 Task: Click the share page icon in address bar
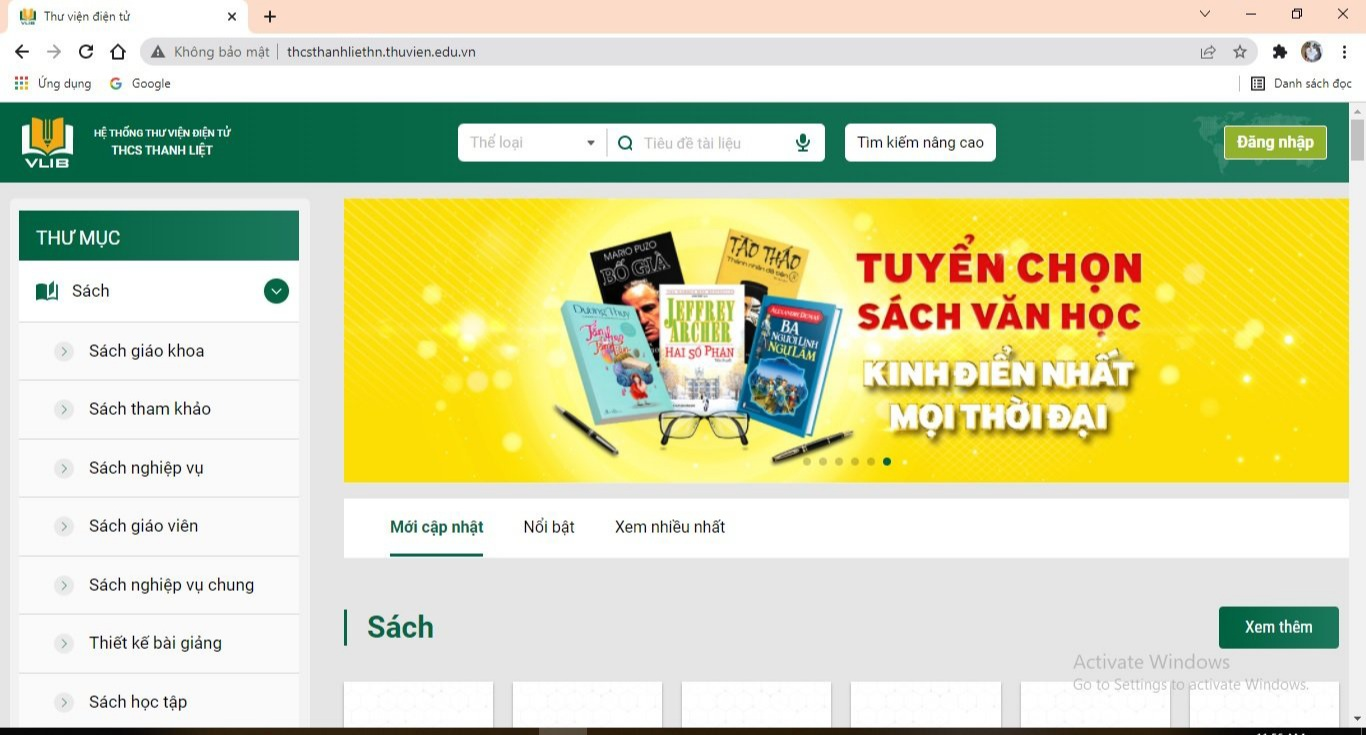pyautogui.click(x=1208, y=52)
